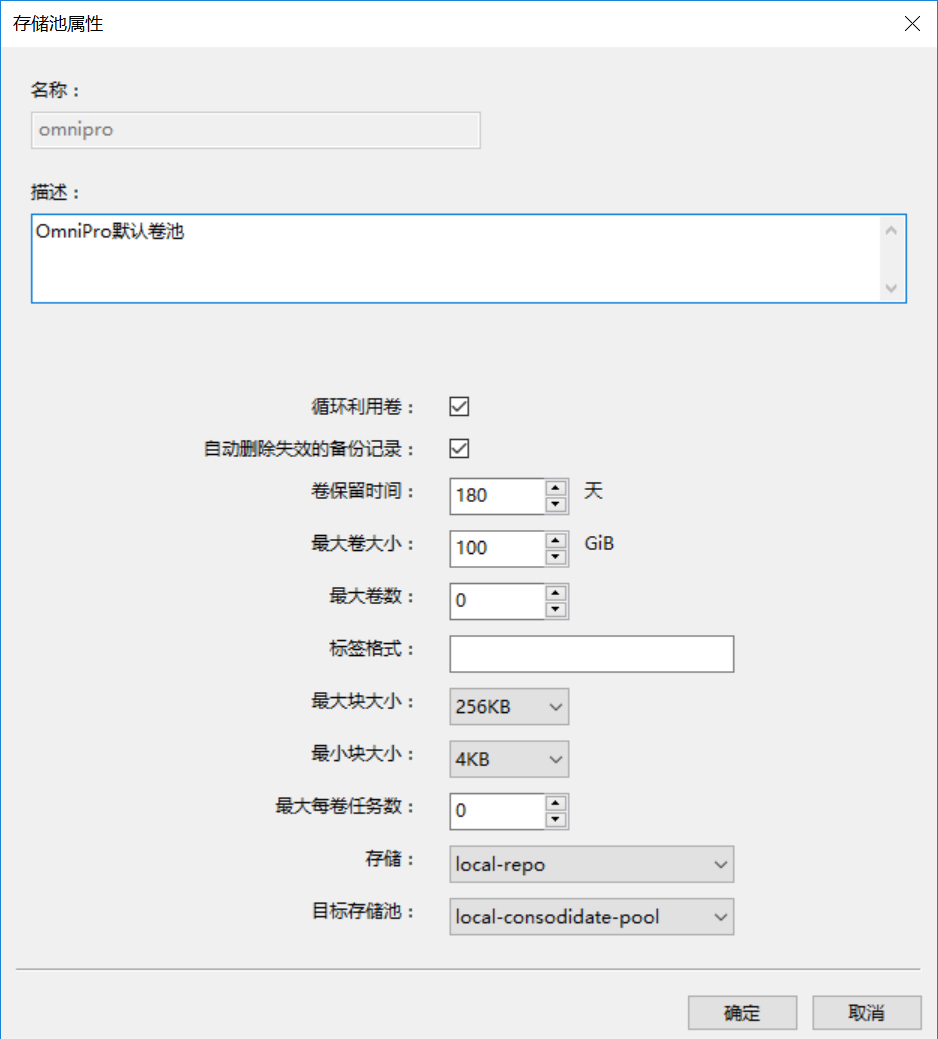Increase 最大每卷任务数 with up arrow
The image size is (938, 1039).
(556, 803)
